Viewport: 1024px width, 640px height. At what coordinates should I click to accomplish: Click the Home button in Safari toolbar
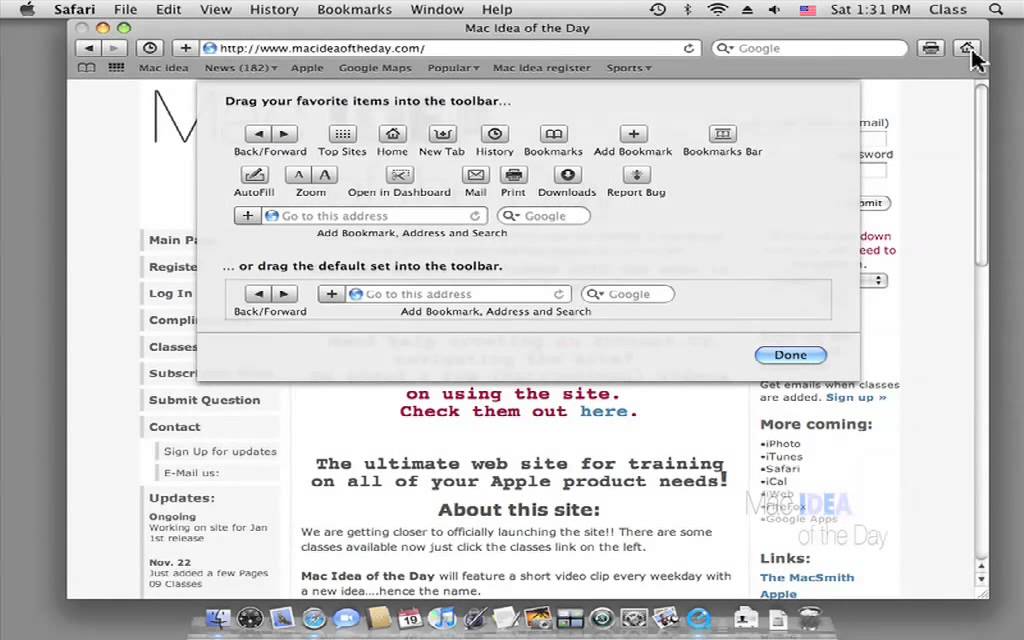pos(967,48)
